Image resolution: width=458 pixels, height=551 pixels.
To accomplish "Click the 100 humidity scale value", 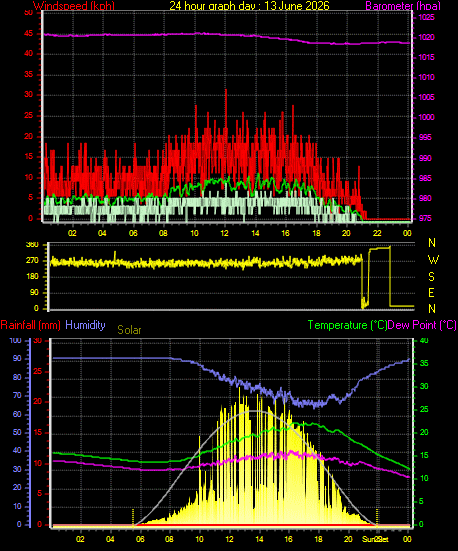I will tap(15, 341).
